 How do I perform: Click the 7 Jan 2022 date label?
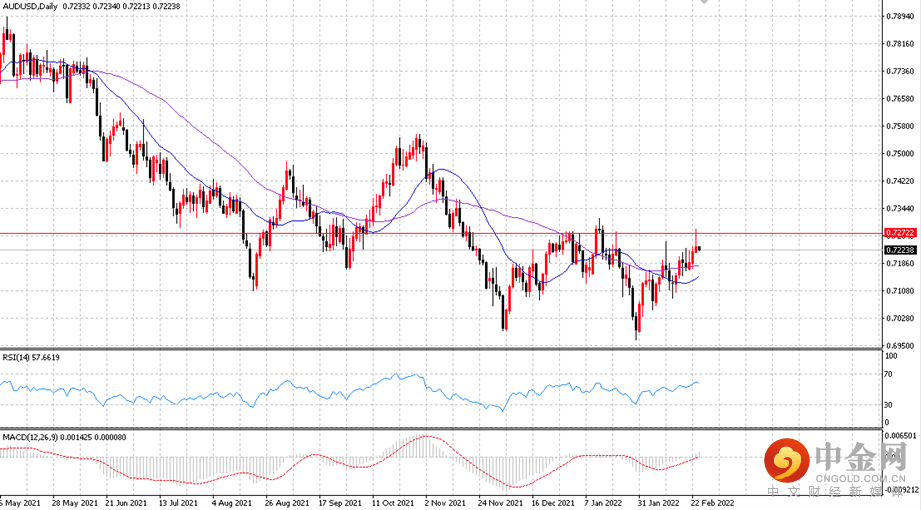tap(604, 503)
